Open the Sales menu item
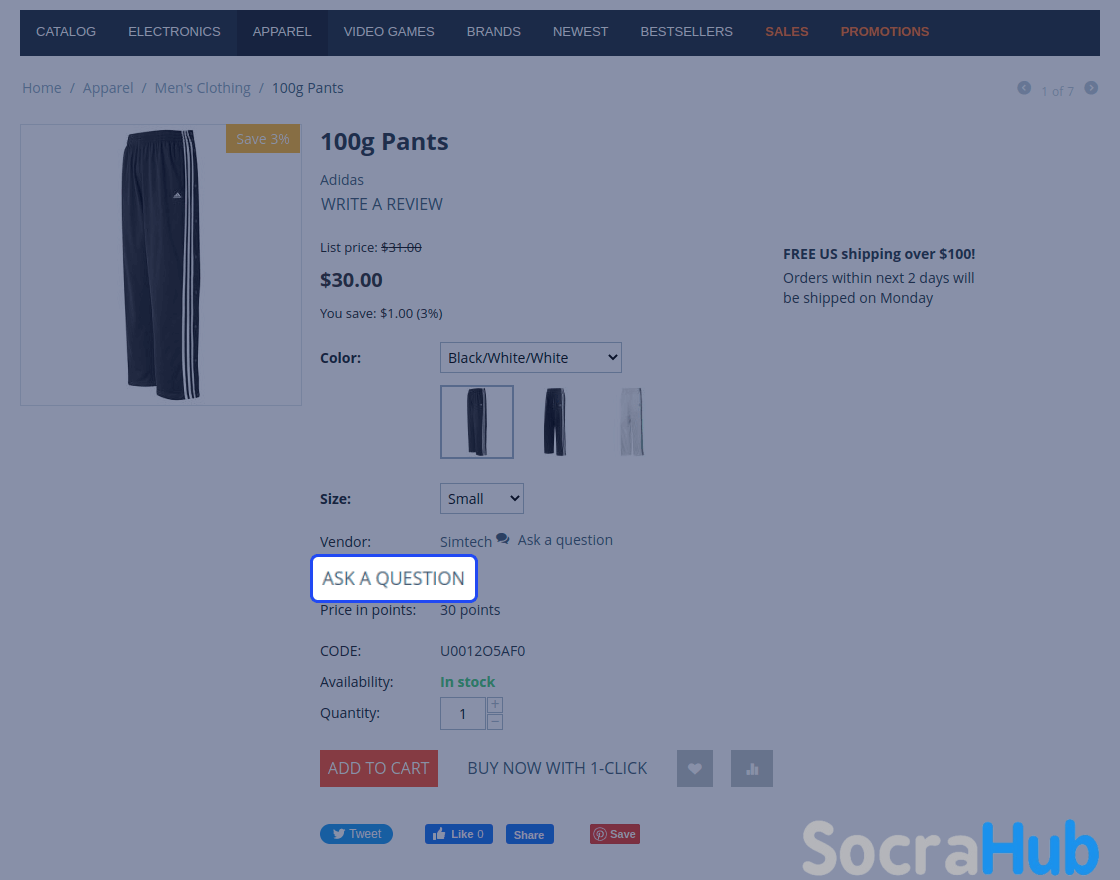 click(x=786, y=32)
